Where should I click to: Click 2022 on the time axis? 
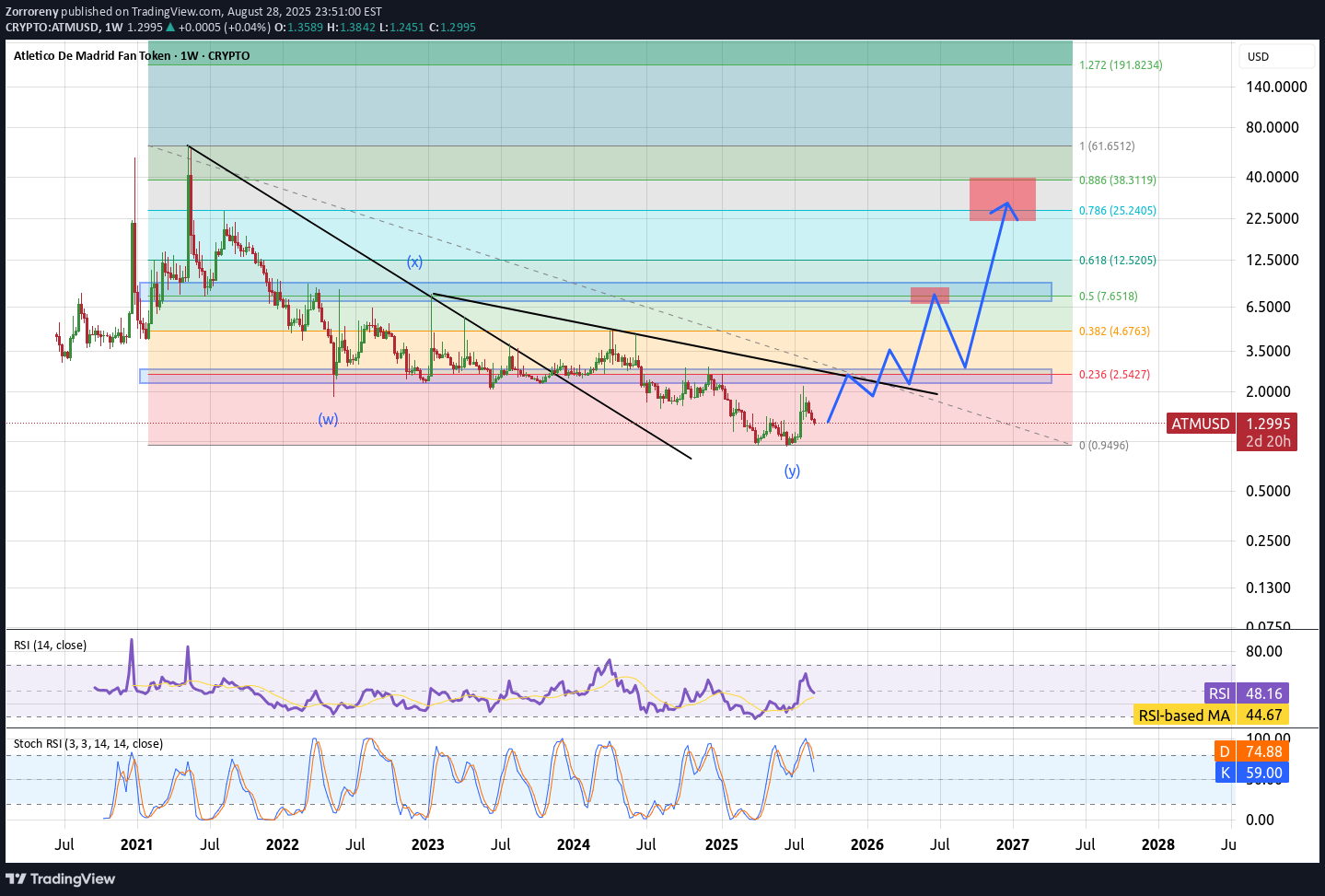(282, 844)
